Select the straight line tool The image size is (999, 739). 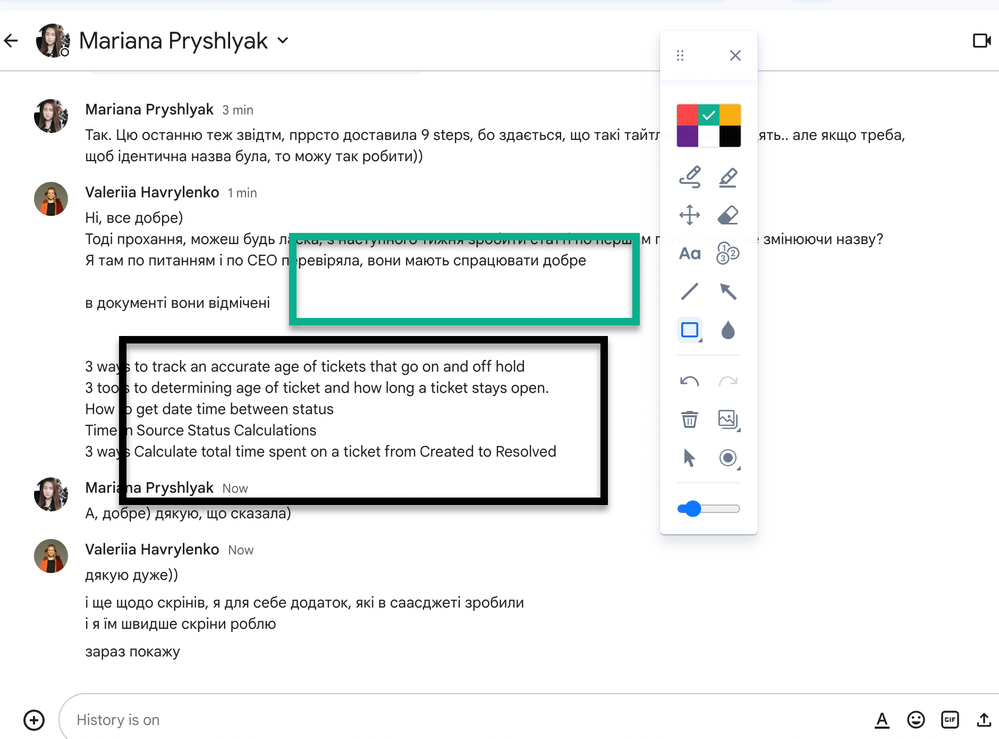click(689, 291)
